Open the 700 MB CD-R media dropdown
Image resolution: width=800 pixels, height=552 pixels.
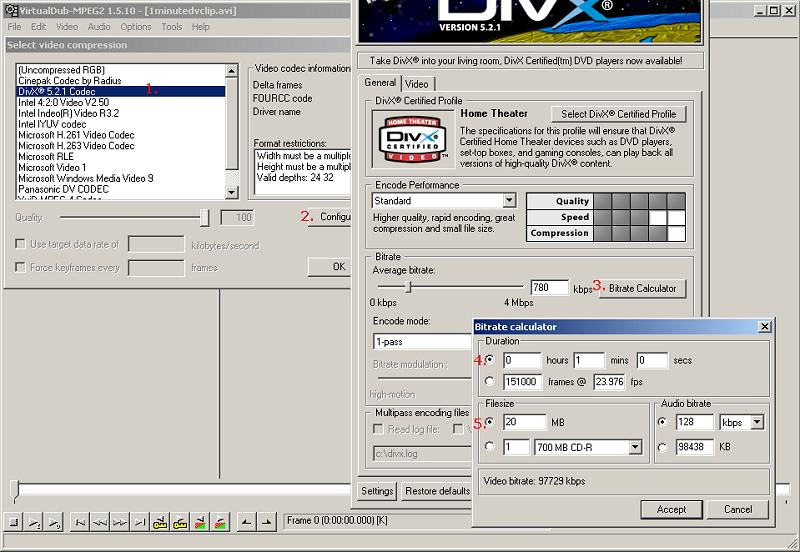coord(635,447)
